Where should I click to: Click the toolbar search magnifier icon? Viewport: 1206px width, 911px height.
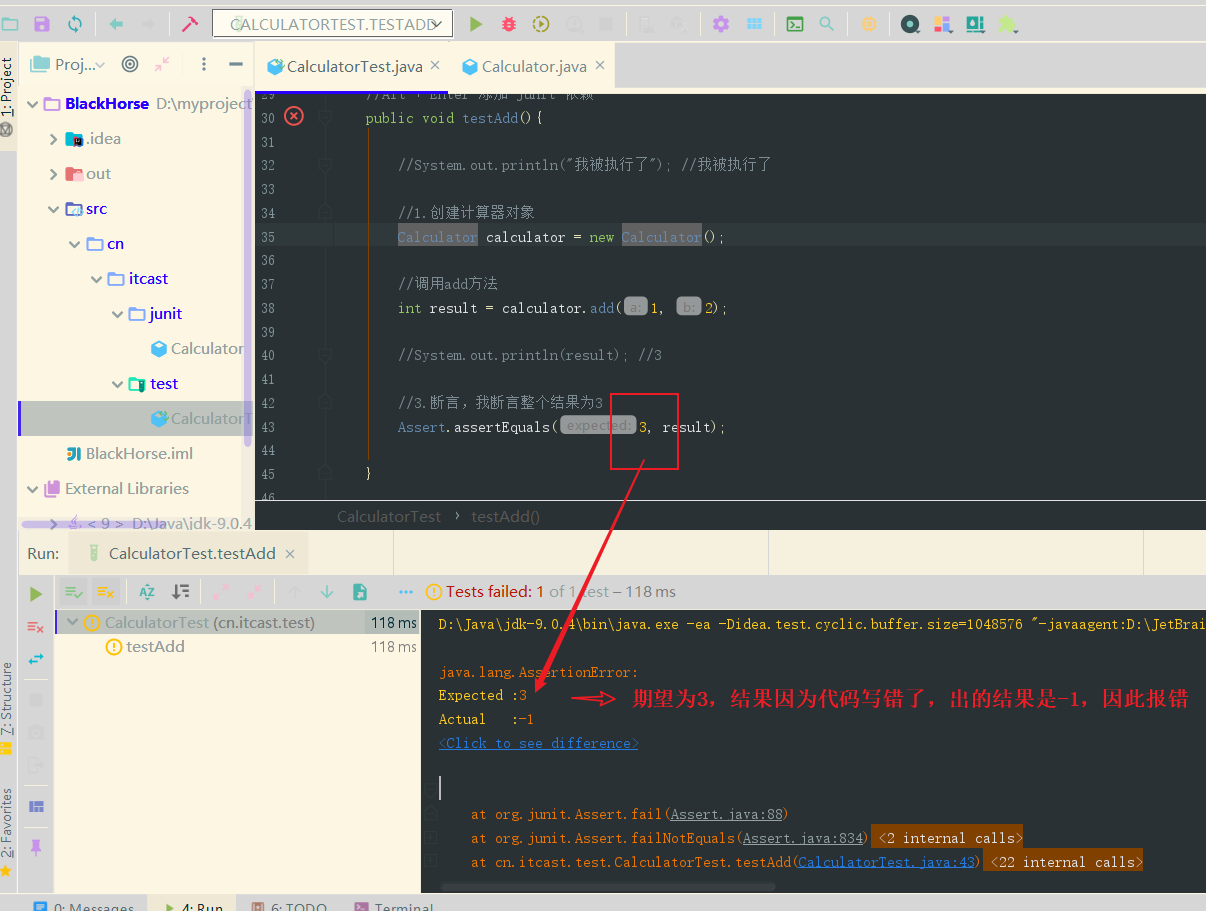point(826,24)
